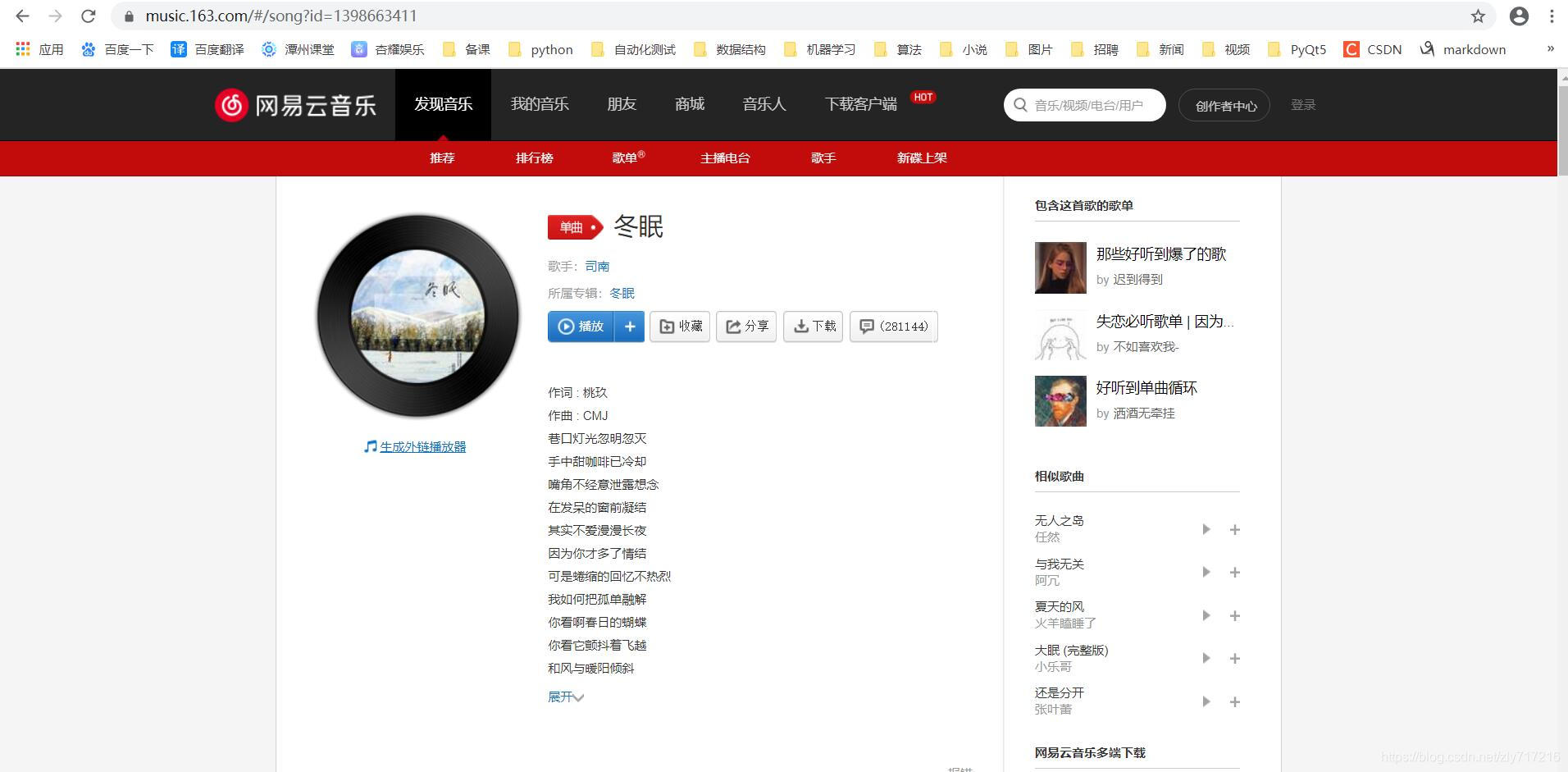Open the python bookmarks folder
The image size is (1568, 772).
tap(541, 49)
